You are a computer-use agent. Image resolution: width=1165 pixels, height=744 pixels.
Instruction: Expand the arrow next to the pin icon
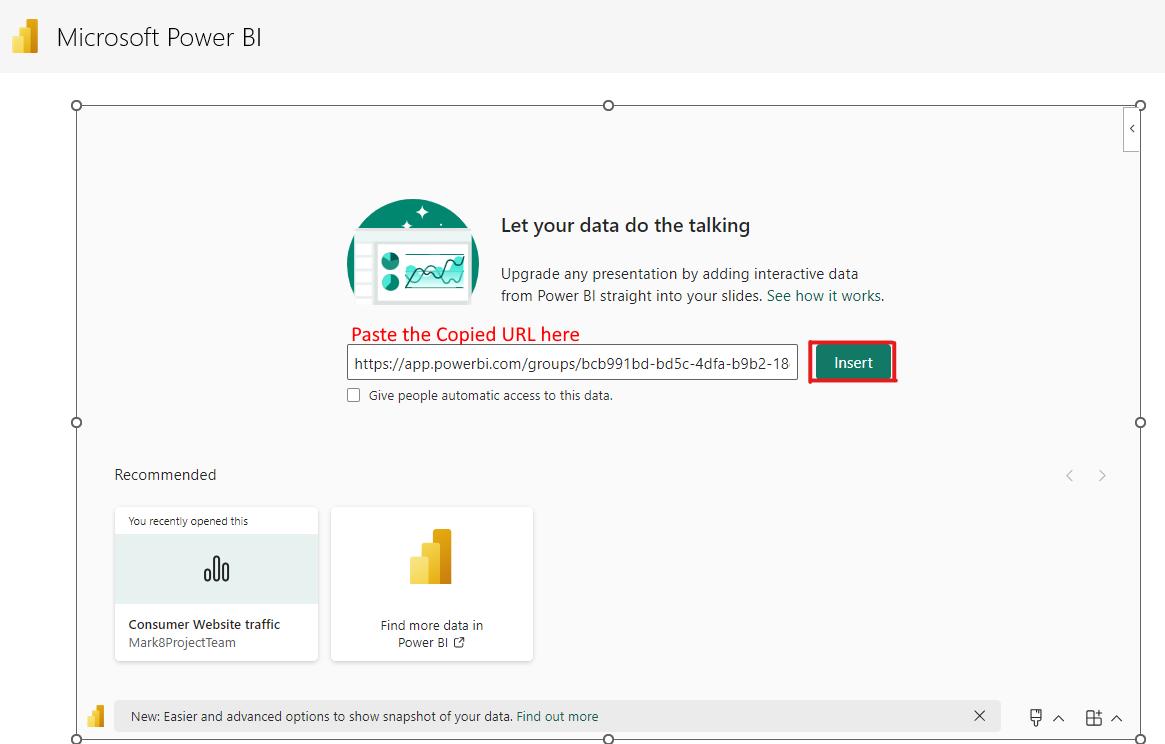click(1059, 718)
